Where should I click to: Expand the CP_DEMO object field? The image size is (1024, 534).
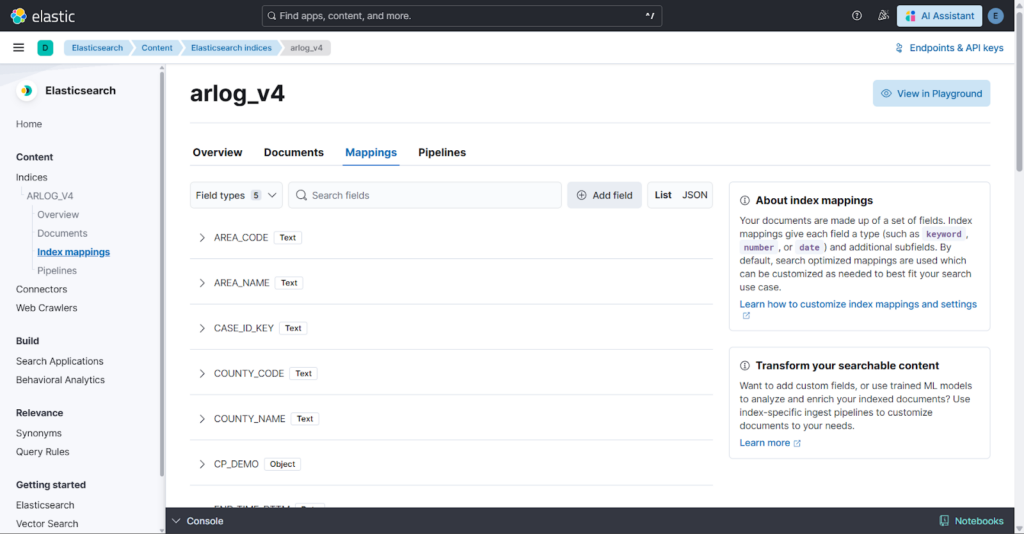click(202, 464)
